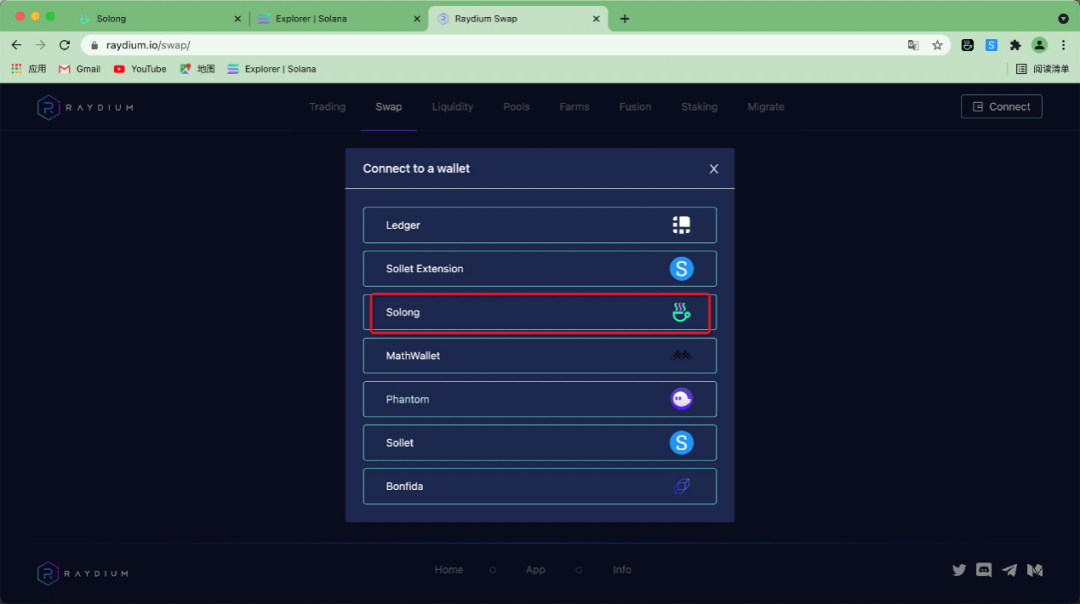Close the Solong browser tab
Image resolution: width=1080 pixels, height=604 pixels.
[238, 19]
